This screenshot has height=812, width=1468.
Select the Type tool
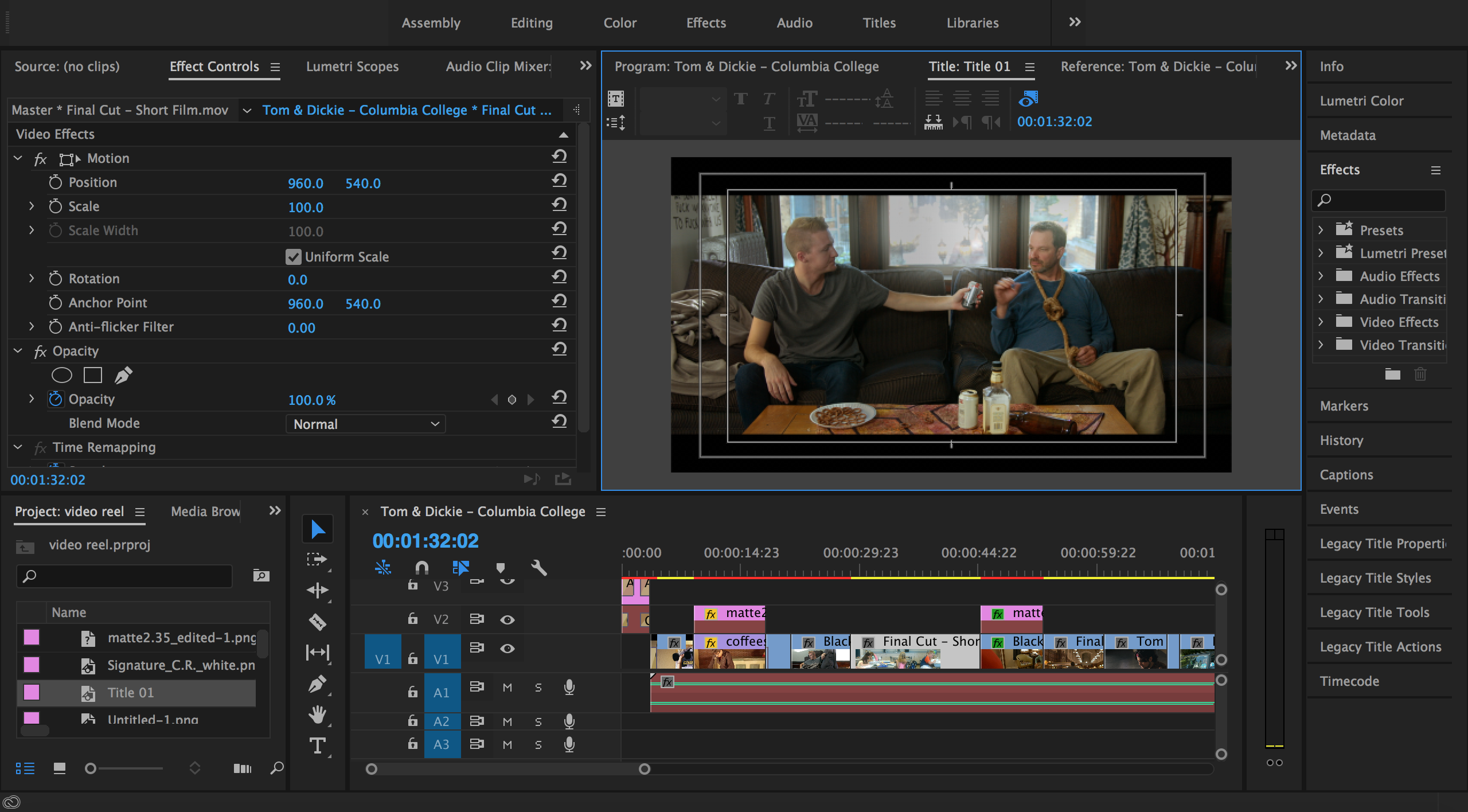coord(318,745)
